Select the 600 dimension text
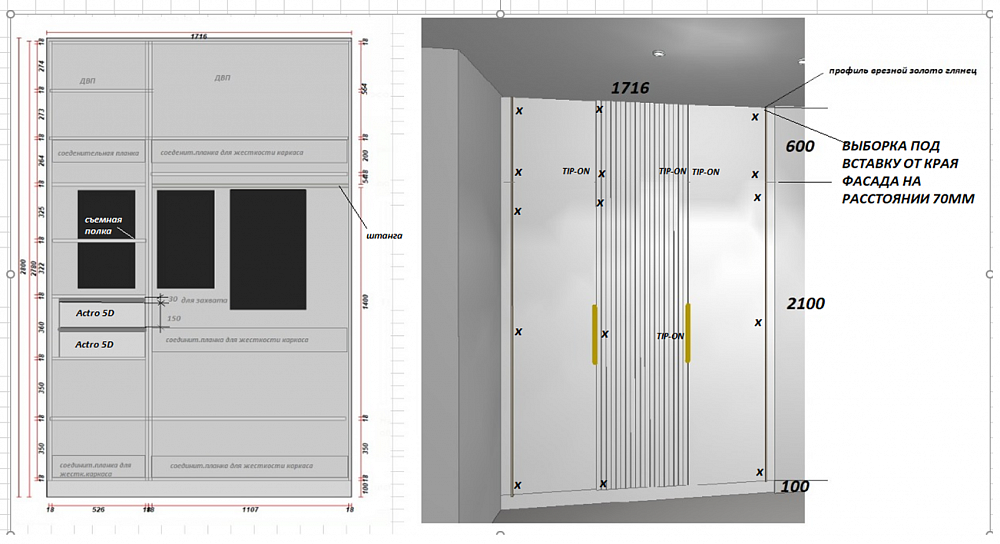 pos(800,146)
